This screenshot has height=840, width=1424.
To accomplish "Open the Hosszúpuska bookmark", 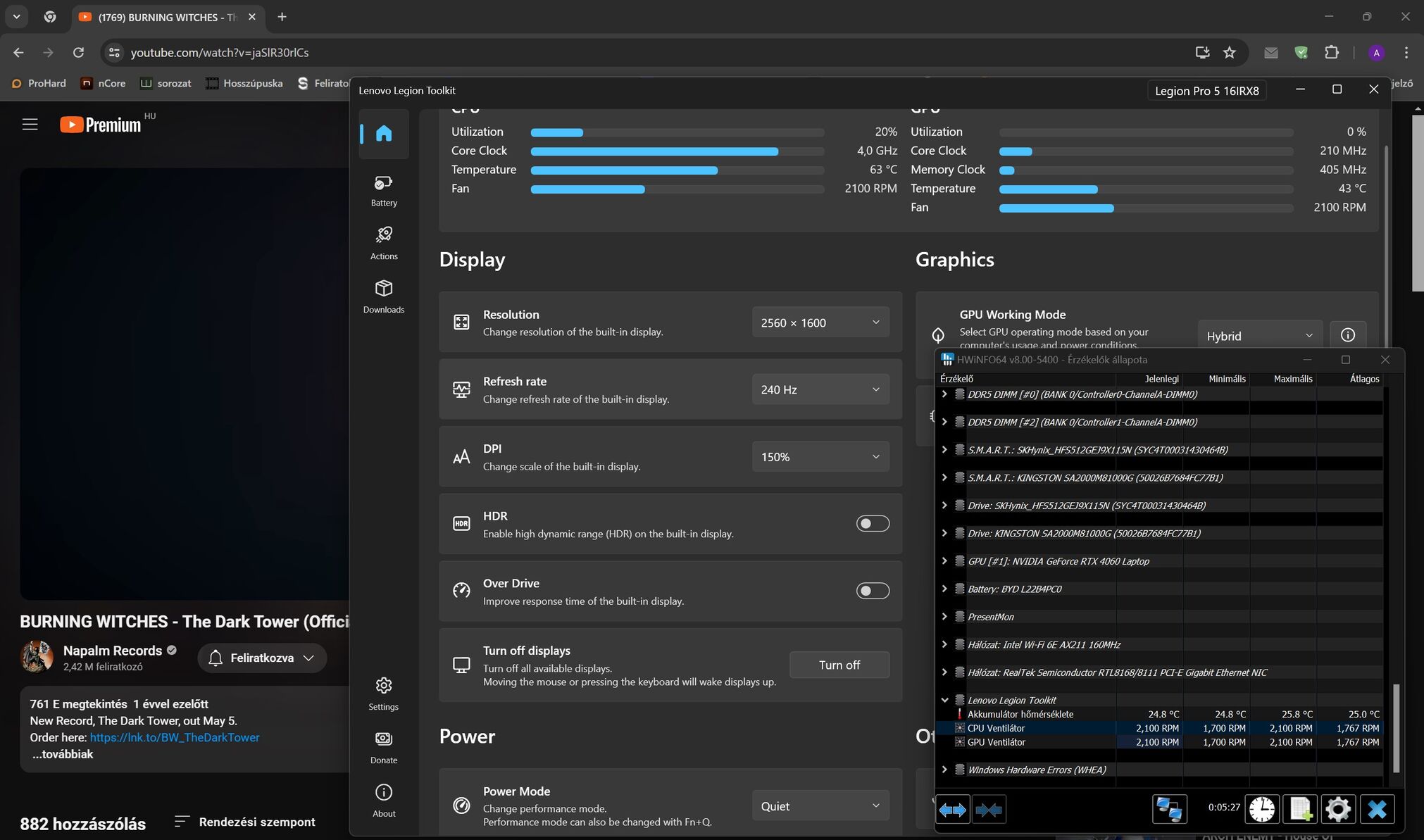I will (244, 83).
